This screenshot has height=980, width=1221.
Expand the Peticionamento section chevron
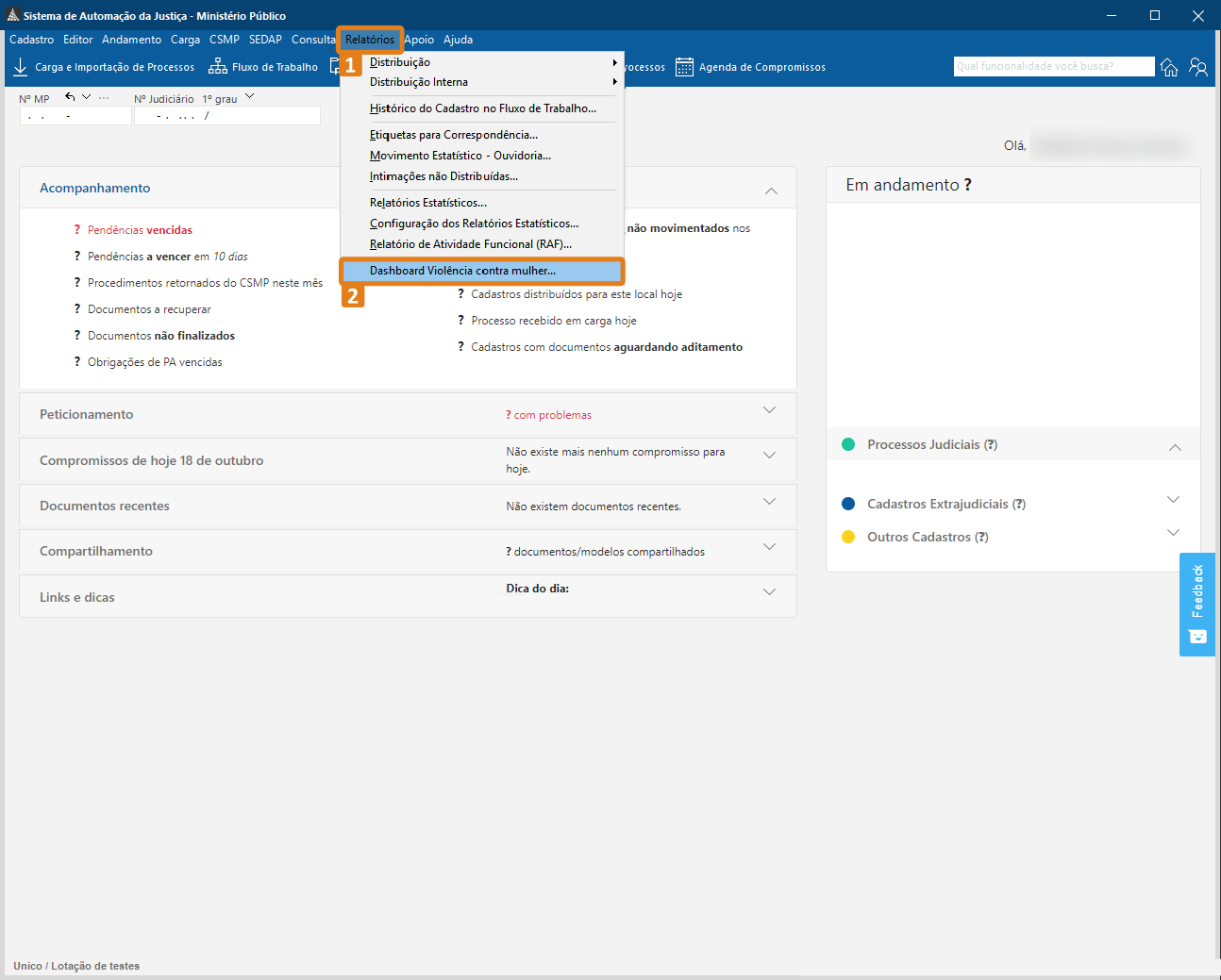pyautogui.click(x=769, y=410)
